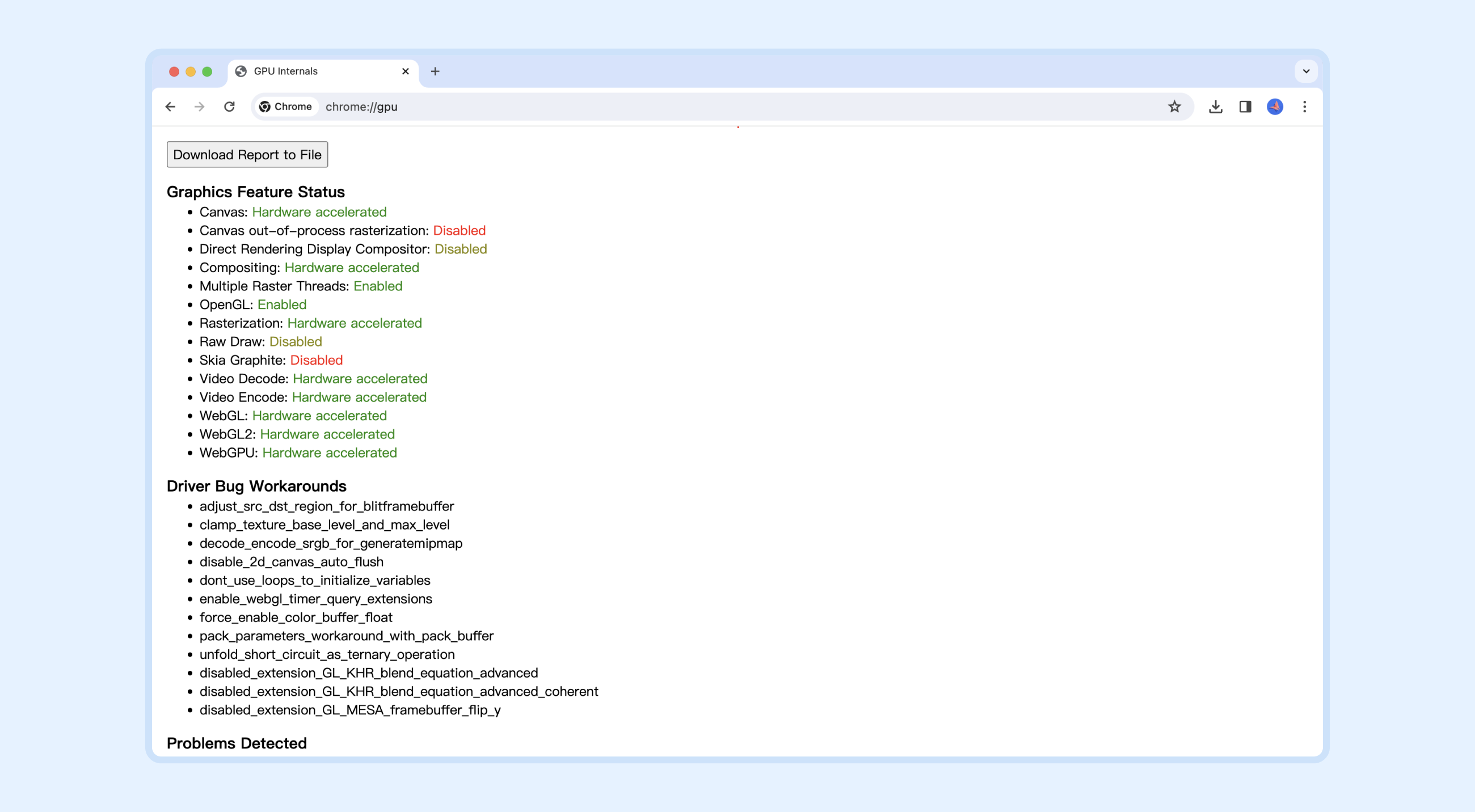
Task: Click the forward navigation arrow
Action: coord(199,107)
